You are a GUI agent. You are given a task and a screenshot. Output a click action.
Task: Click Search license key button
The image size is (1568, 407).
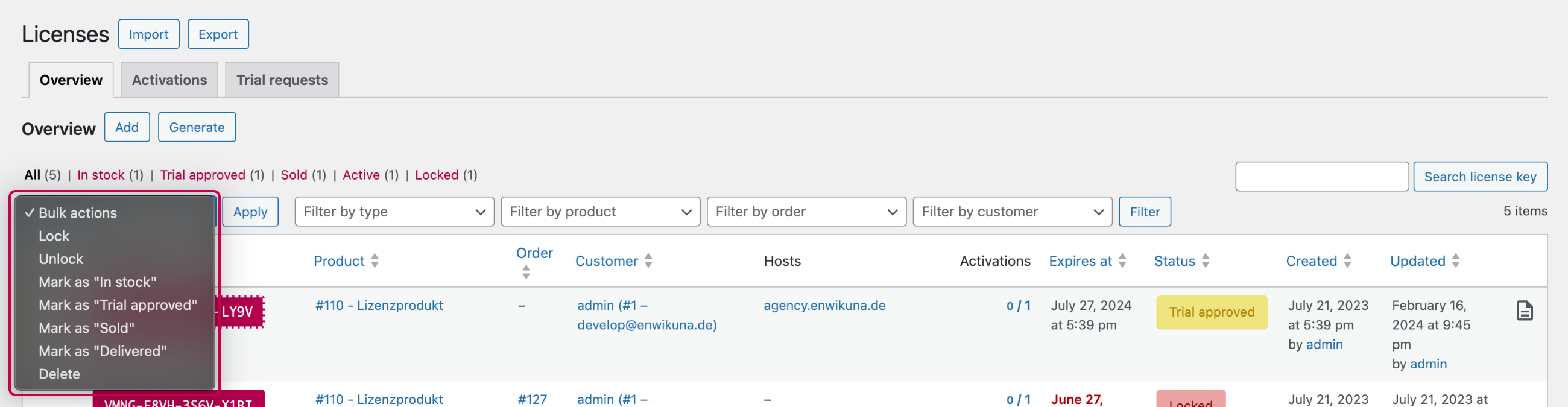point(1480,177)
